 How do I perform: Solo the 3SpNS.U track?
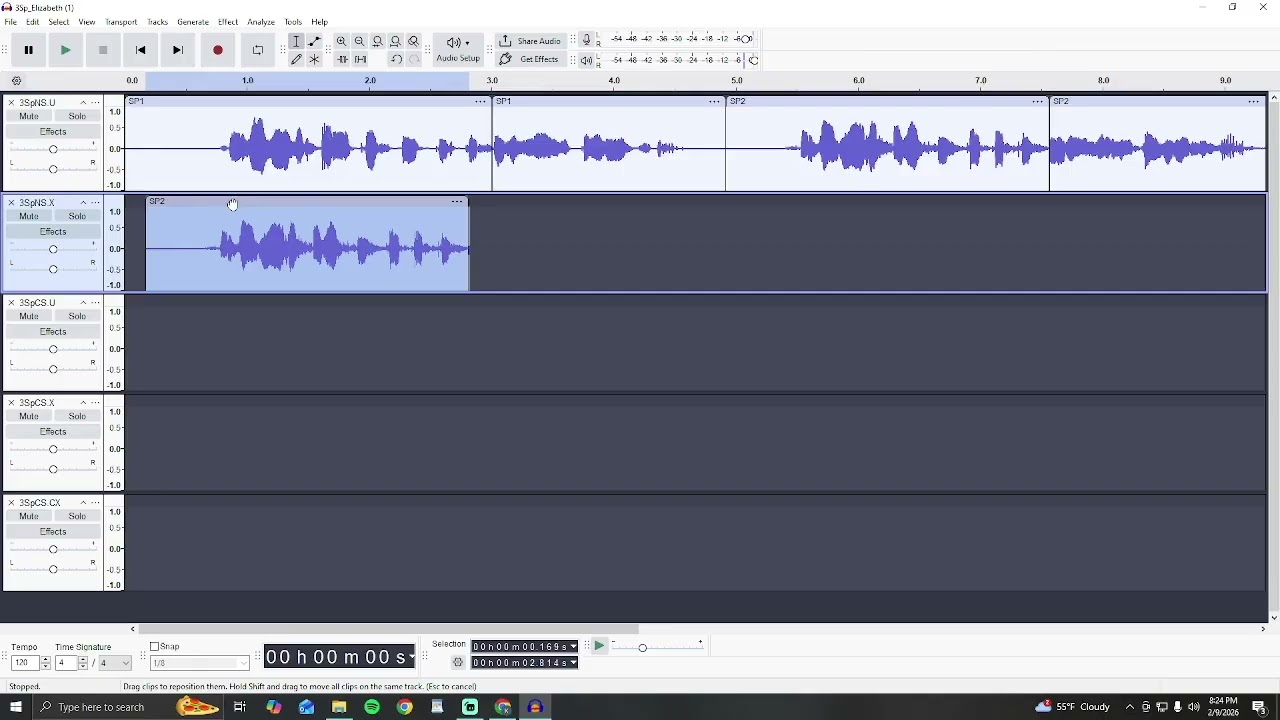77,117
